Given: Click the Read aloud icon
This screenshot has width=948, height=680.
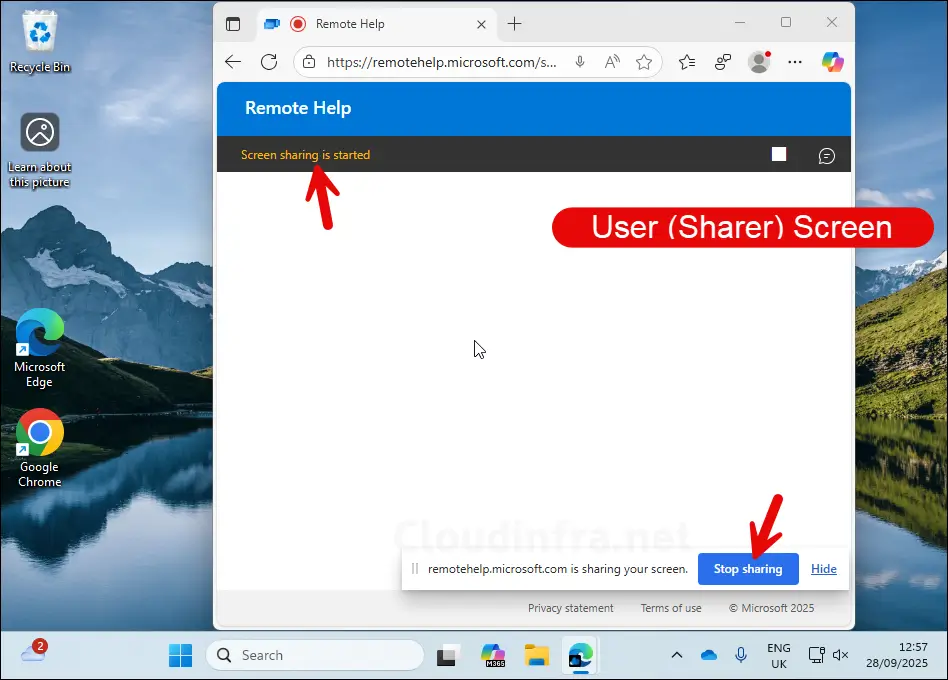Looking at the screenshot, I should click(x=612, y=62).
